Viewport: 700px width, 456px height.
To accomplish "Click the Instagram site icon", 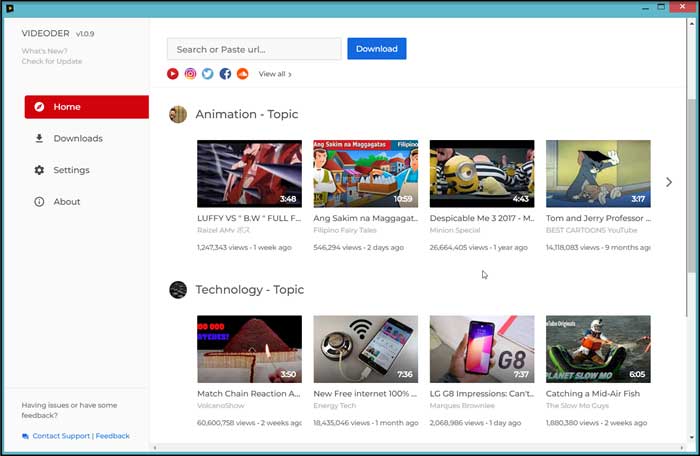I will point(190,74).
